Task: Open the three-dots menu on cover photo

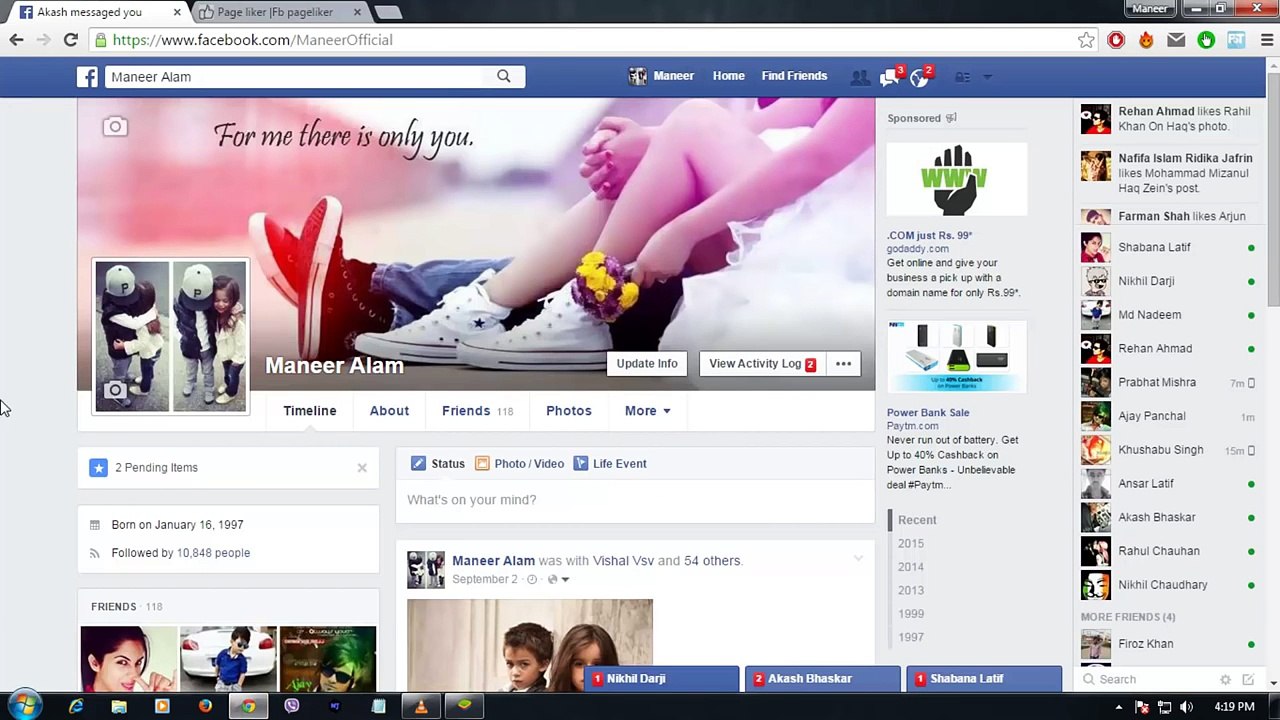Action: (843, 364)
